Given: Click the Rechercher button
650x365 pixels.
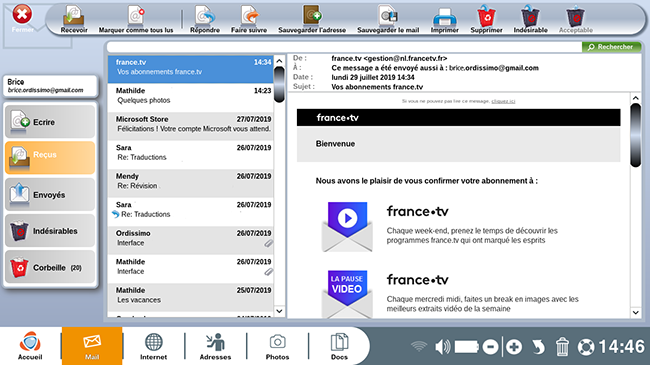Looking at the screenshot, I should pos(611,47).
